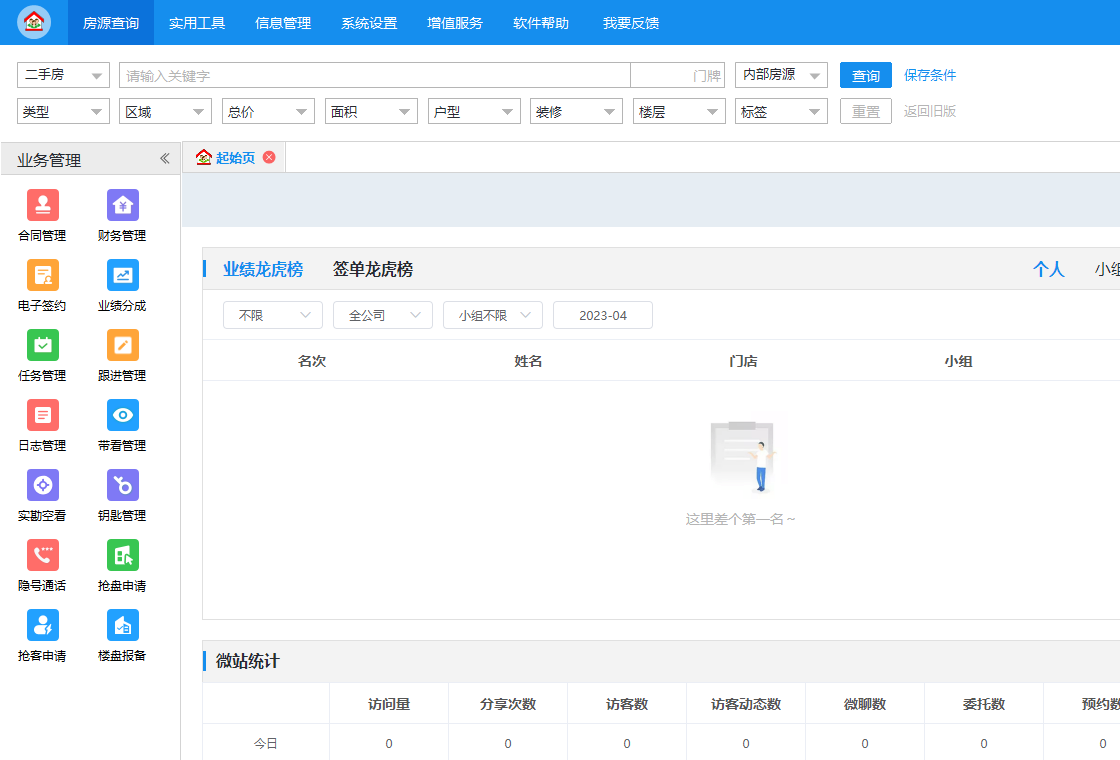Open the 信息管理 menu
Screen dimensions: 1120x760
click(283, 23)
